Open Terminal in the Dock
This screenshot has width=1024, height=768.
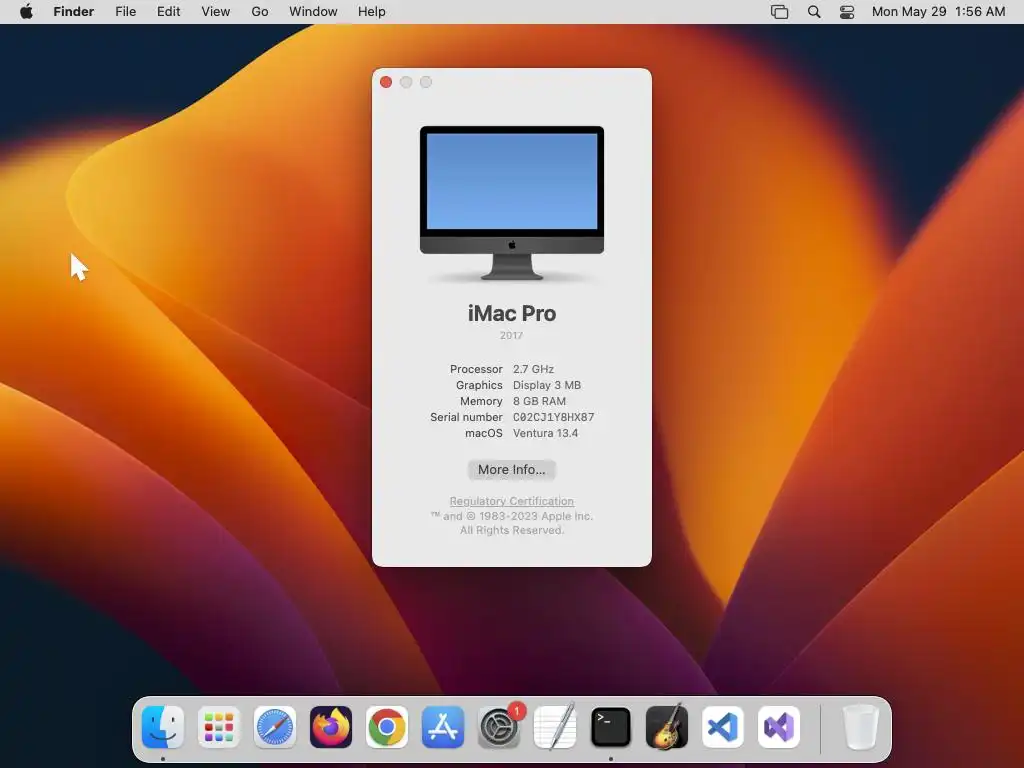[x=611, y=727]
